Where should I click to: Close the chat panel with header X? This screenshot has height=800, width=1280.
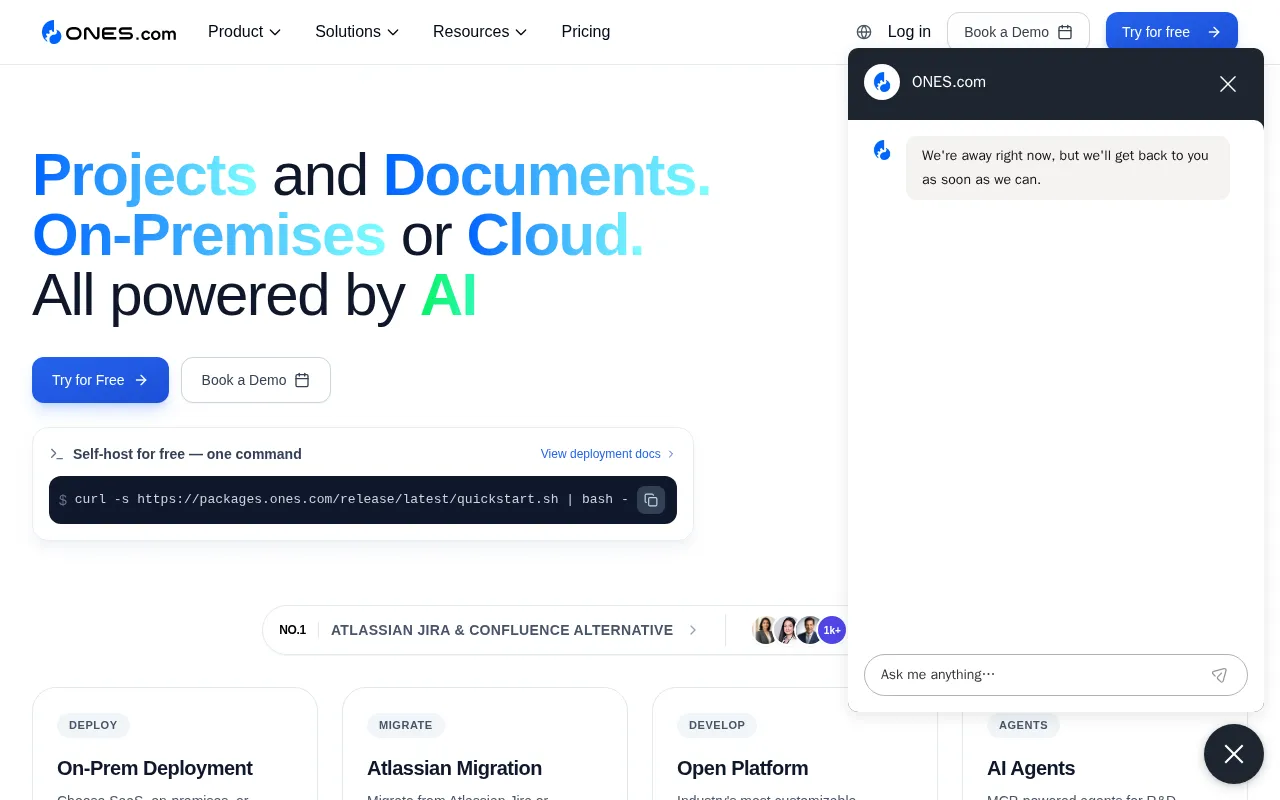point(1228,84)
